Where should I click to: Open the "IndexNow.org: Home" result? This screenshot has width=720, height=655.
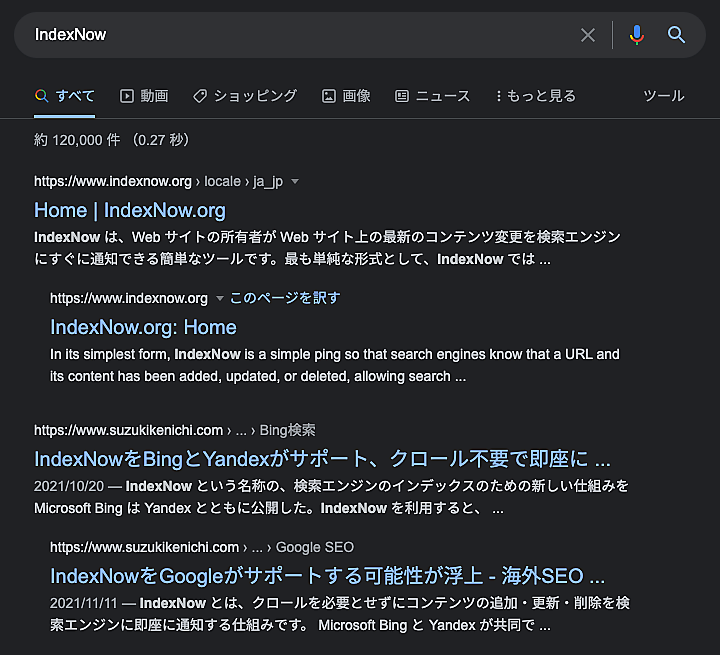(x=143, y=327)
